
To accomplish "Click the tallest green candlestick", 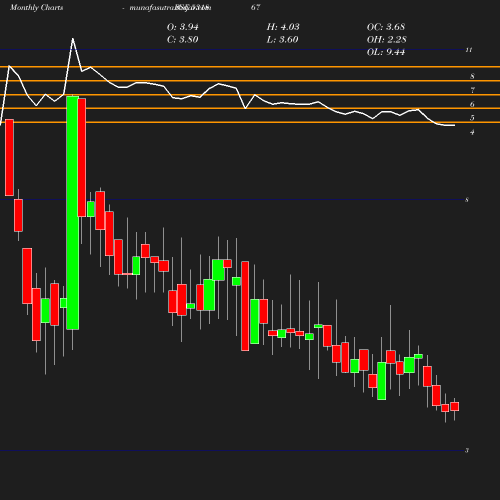I will tap(73, 213).
